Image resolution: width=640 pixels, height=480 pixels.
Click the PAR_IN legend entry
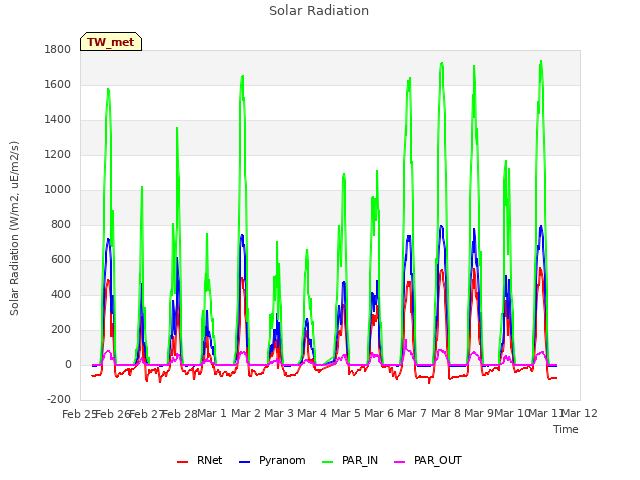[350, 460]
